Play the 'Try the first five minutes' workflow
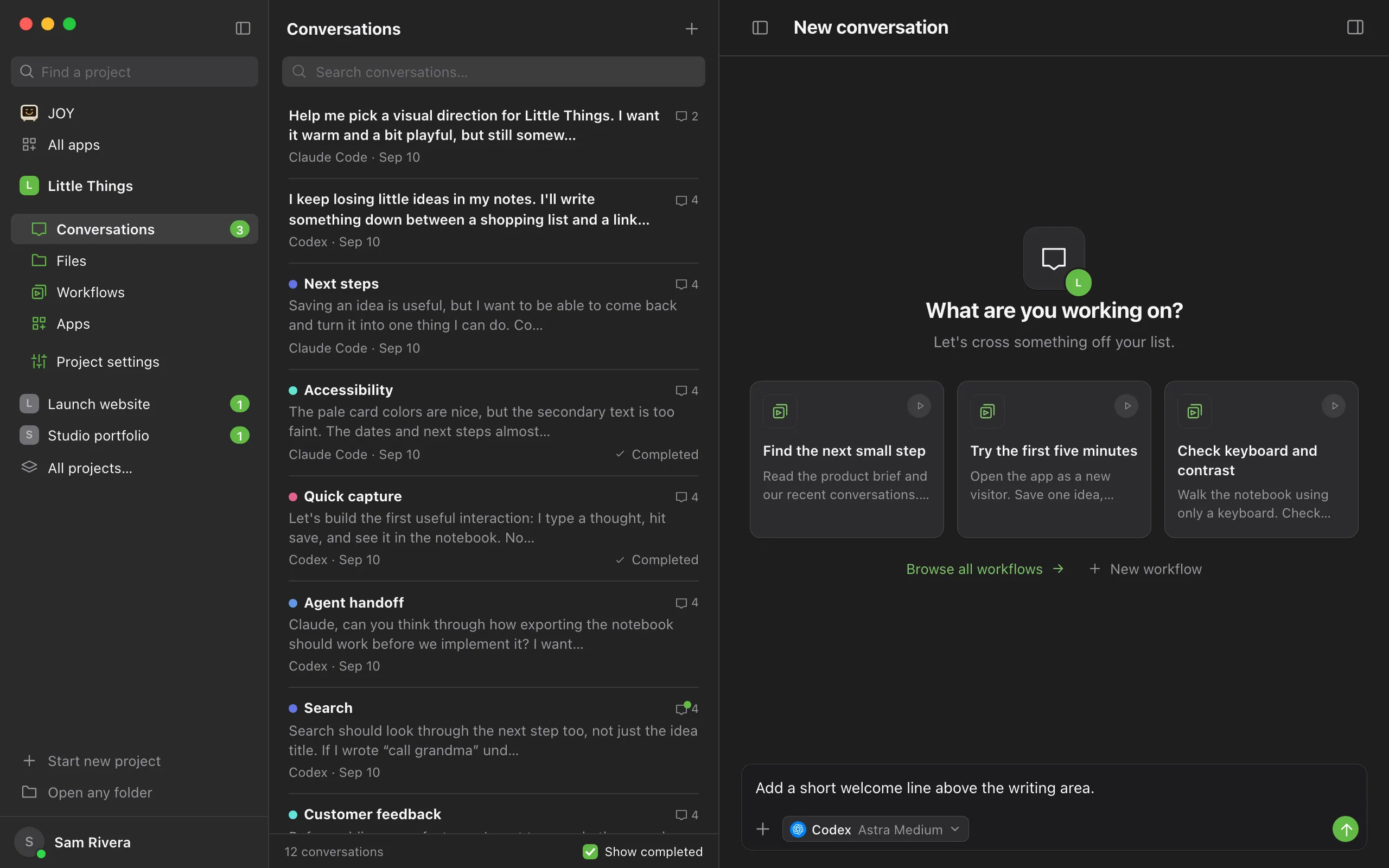The width and height of the screenshot is (1389, 868). pyautogui.click(x=1127, y=406)
